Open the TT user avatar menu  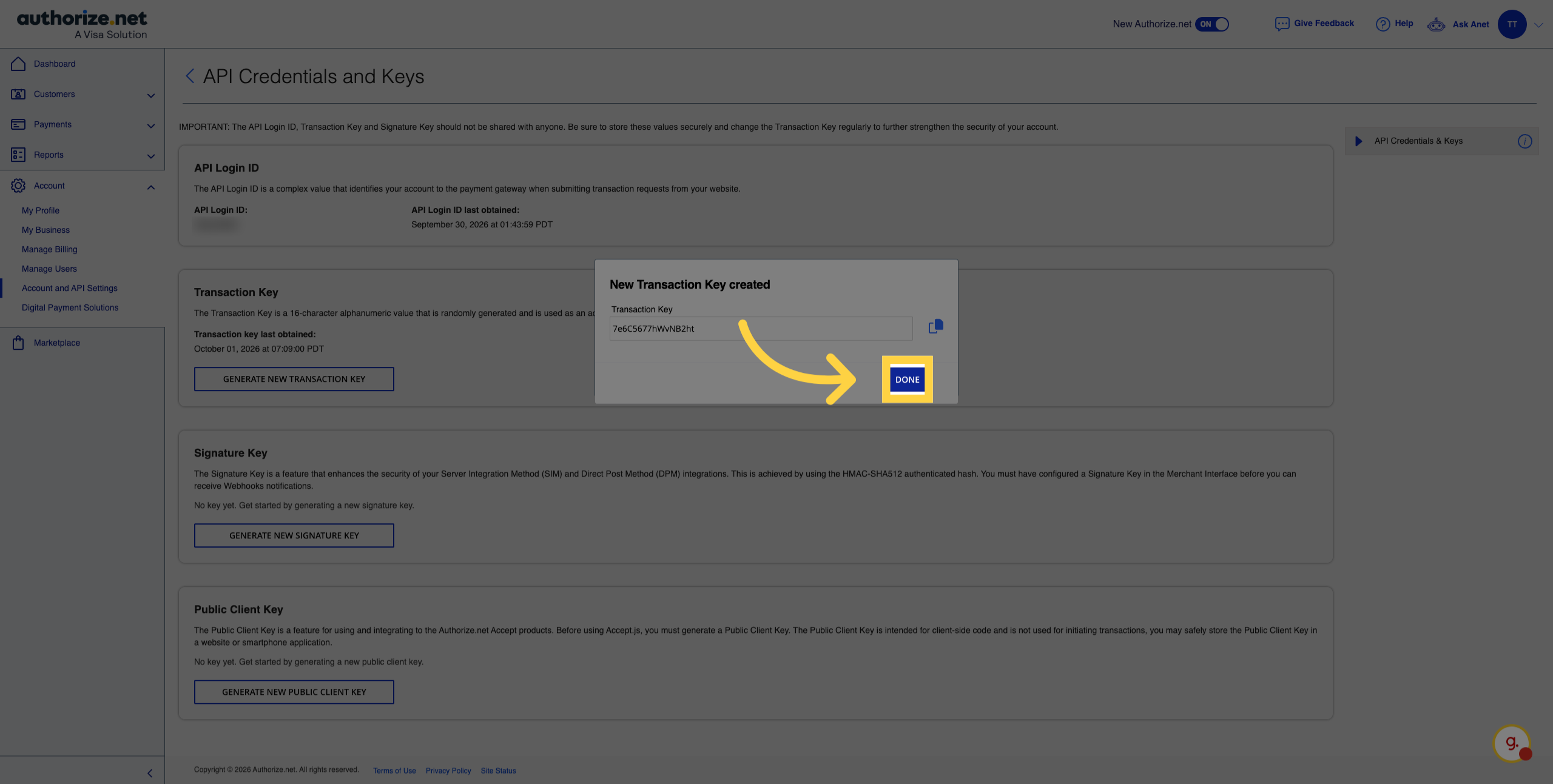[x=1512, y=24]
